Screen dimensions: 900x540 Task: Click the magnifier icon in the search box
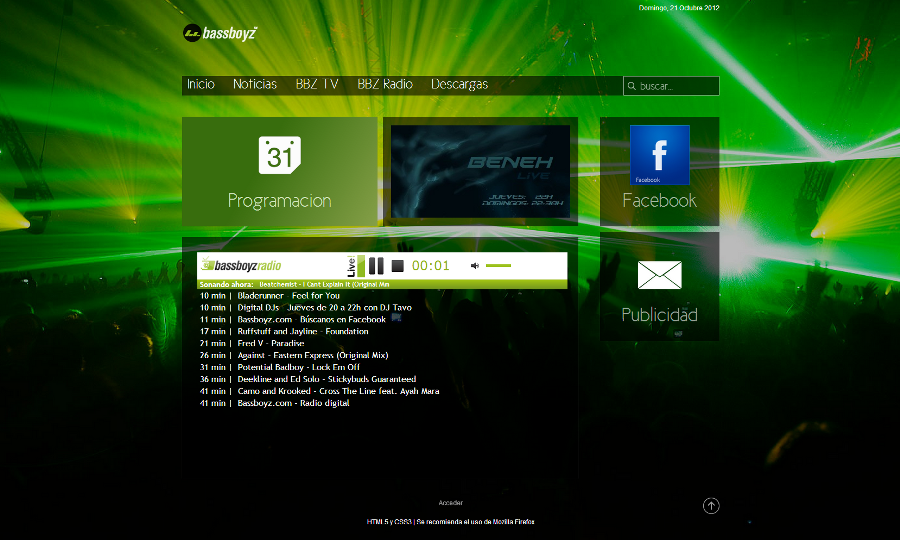tap(631, 86)
